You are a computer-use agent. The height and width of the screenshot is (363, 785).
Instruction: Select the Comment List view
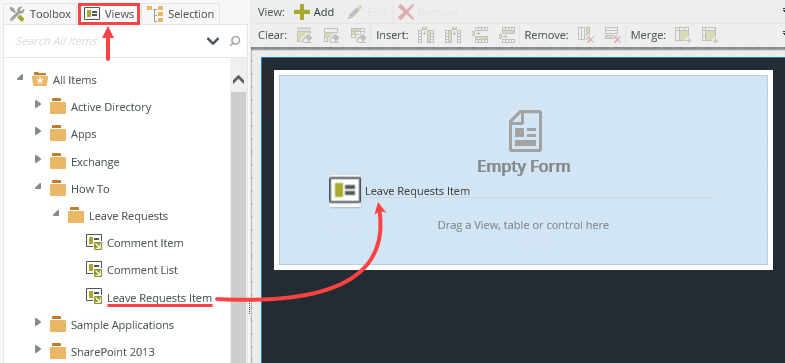coord(142,270)
